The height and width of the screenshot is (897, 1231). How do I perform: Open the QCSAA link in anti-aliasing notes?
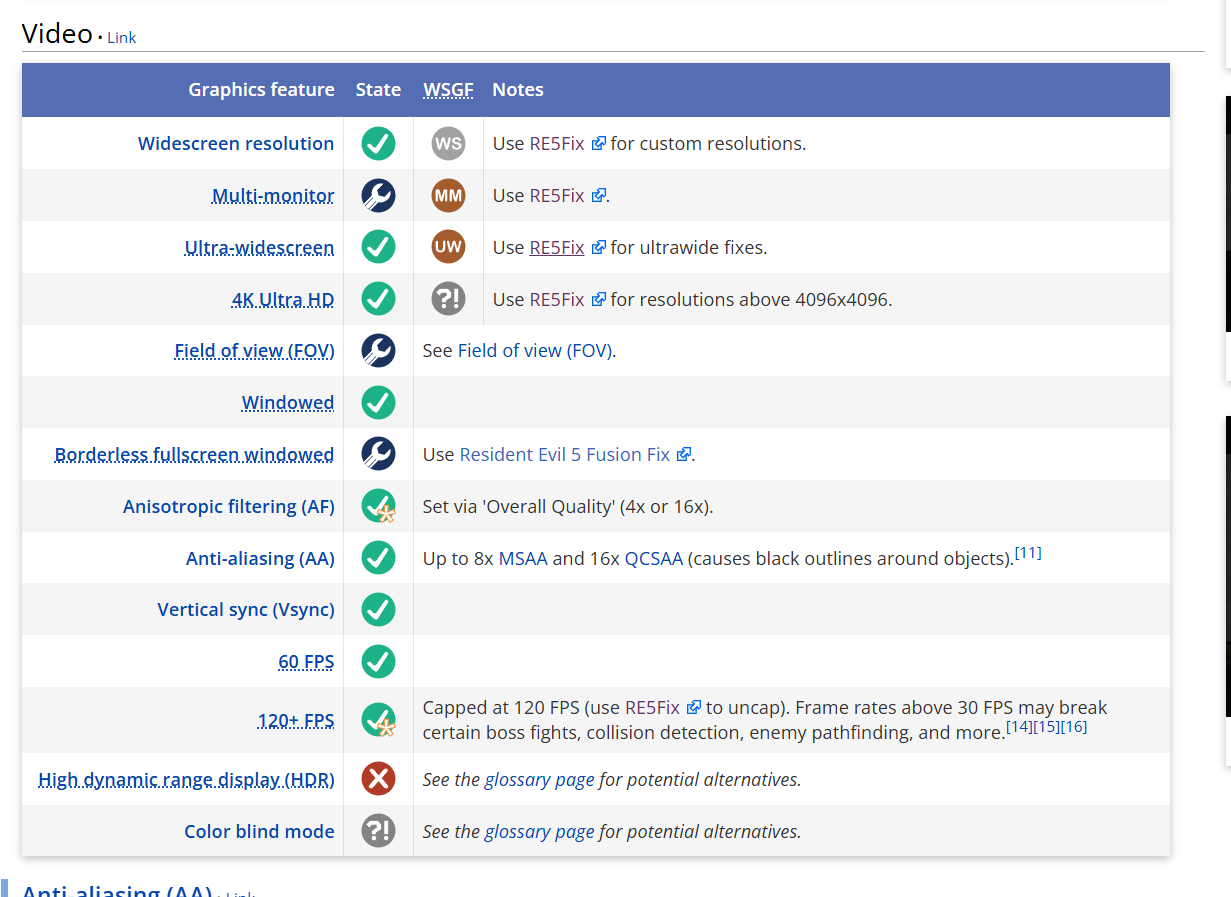(x=654, y=558)
